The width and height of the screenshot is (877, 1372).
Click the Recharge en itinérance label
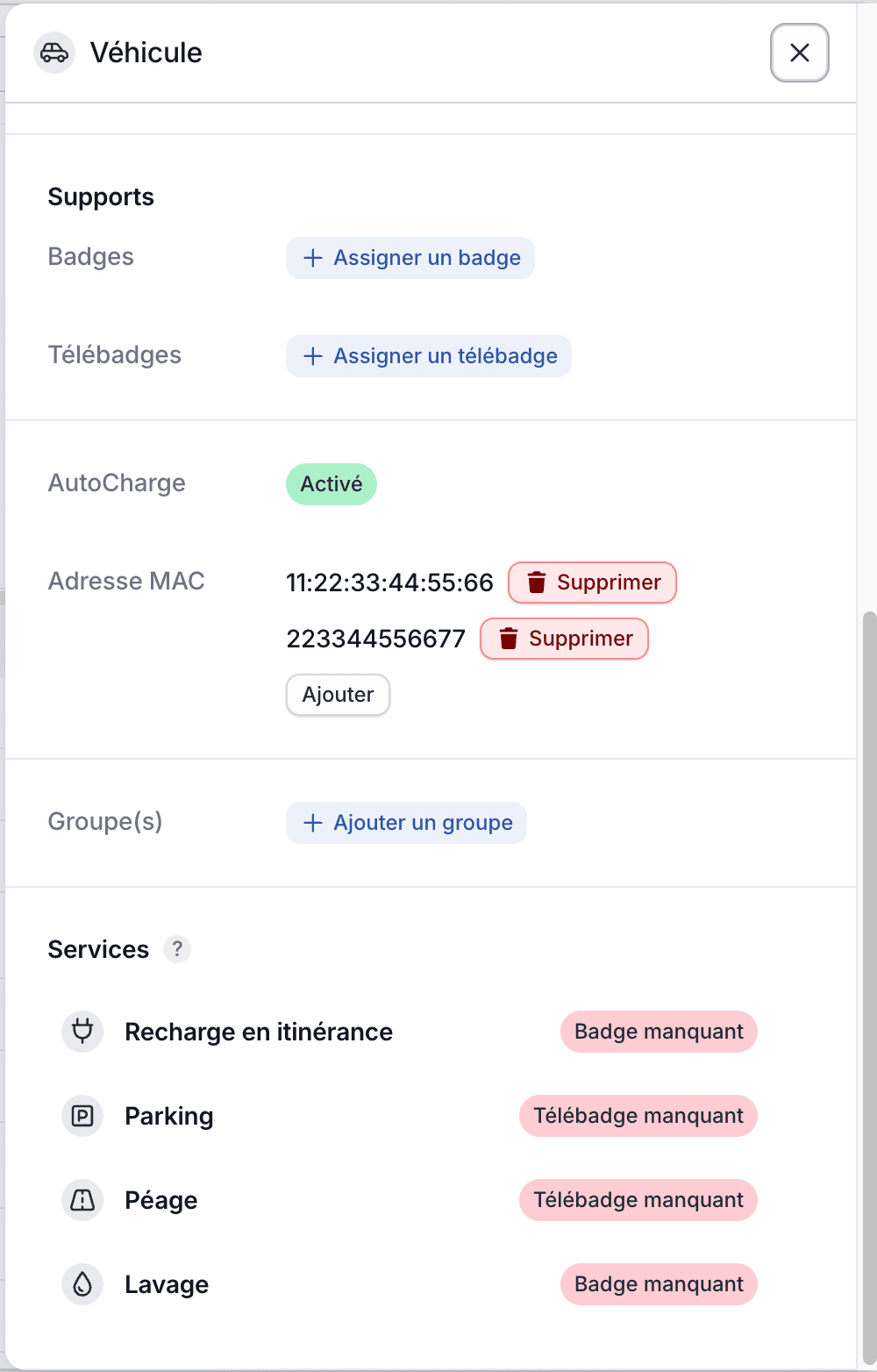point(259,1032)
